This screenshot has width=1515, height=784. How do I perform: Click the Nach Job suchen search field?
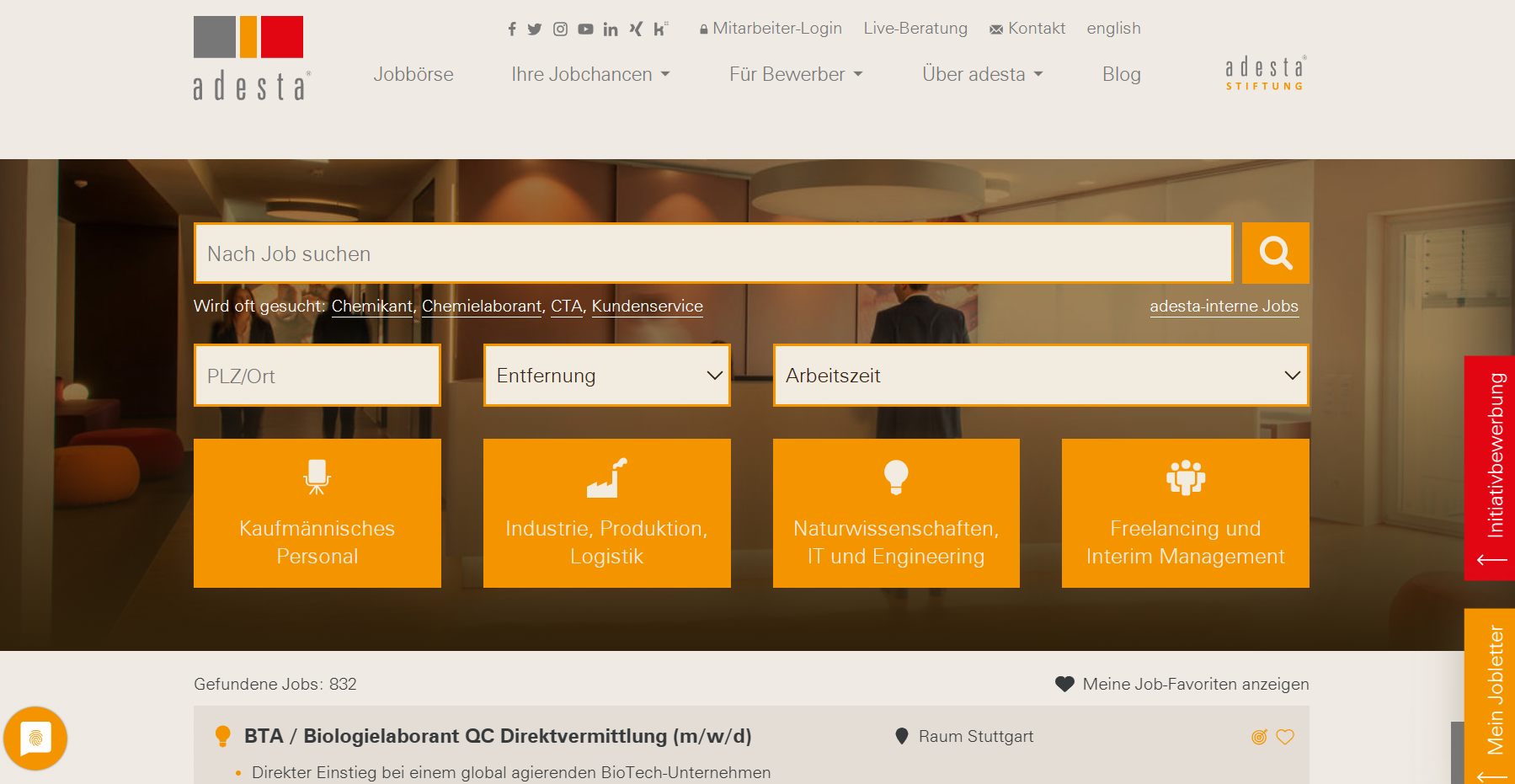point(713,253)
